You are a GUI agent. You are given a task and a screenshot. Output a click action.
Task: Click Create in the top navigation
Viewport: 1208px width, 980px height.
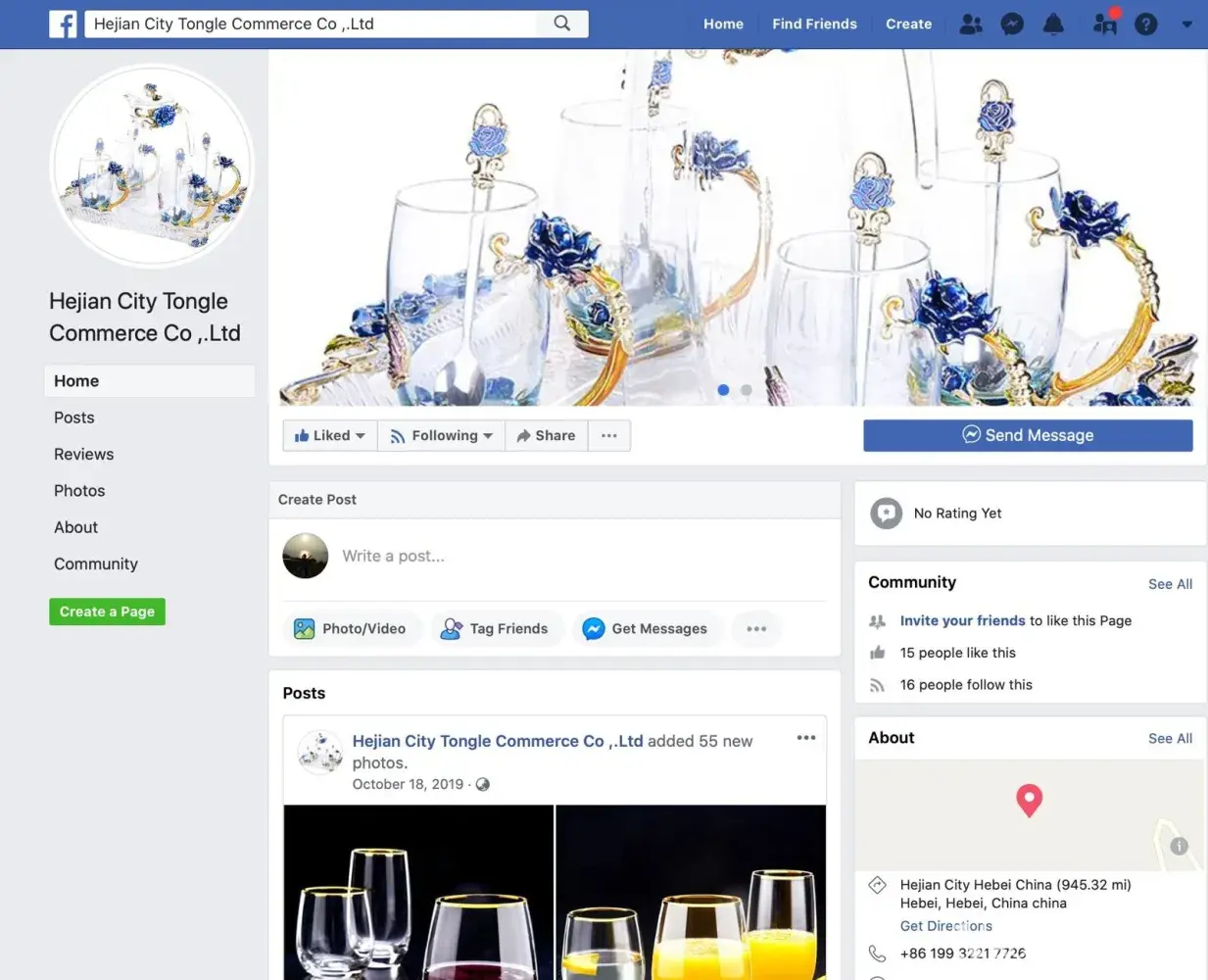908,24
